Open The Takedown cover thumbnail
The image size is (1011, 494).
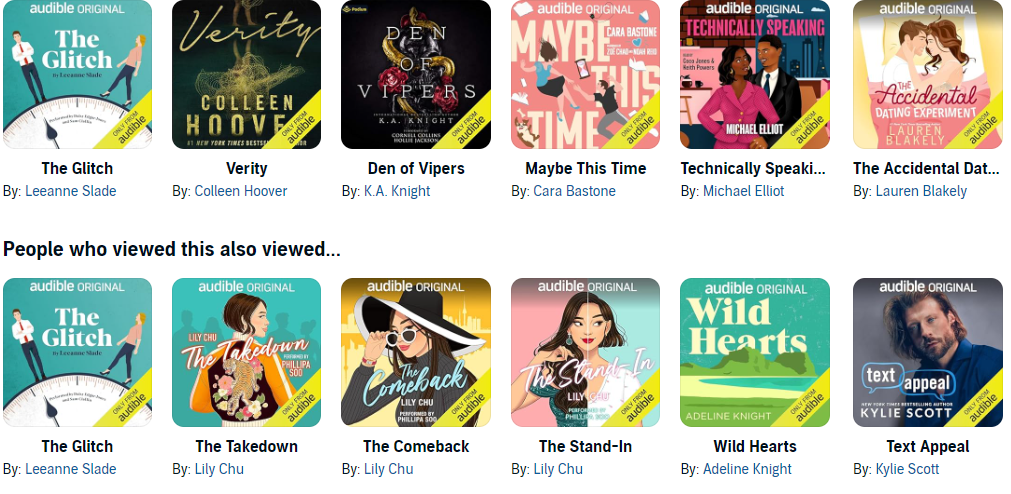point(246,352)
